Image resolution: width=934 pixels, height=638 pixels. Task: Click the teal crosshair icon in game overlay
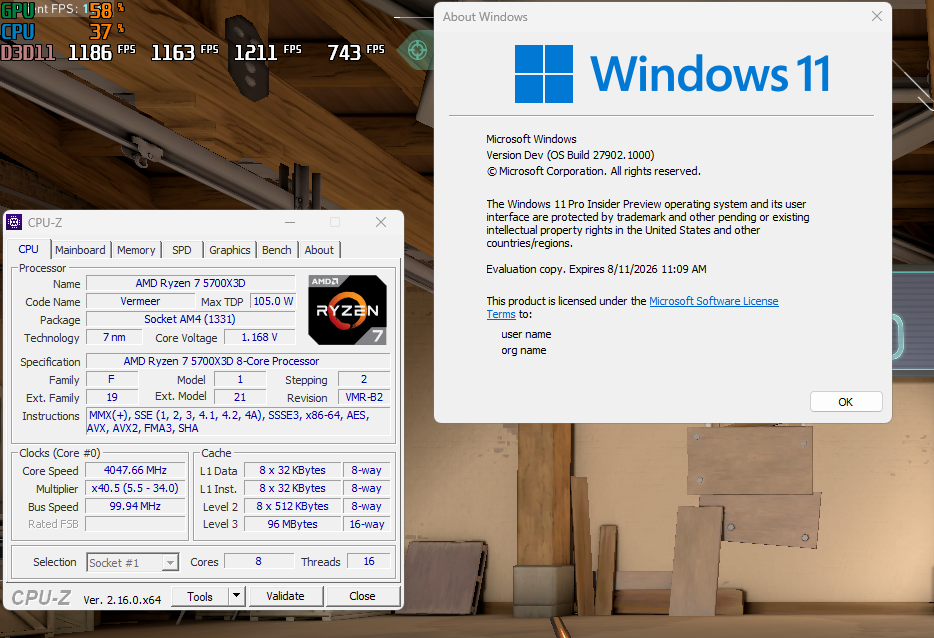417,48
